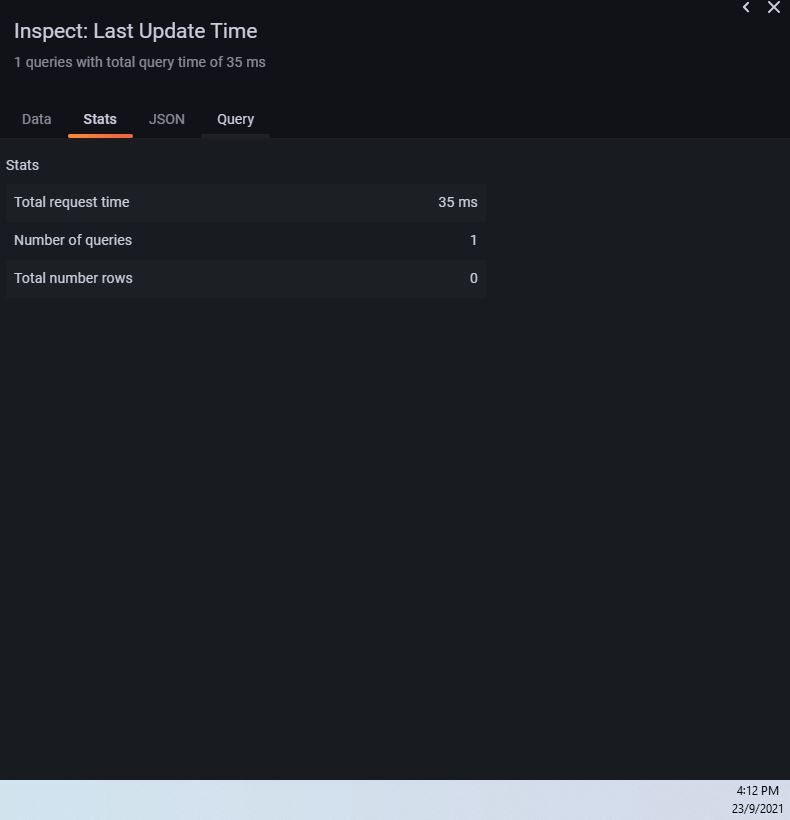790x820 pixels.
Task: Collapse the inspect drawer with the chevron
Action: pos(746,7)
